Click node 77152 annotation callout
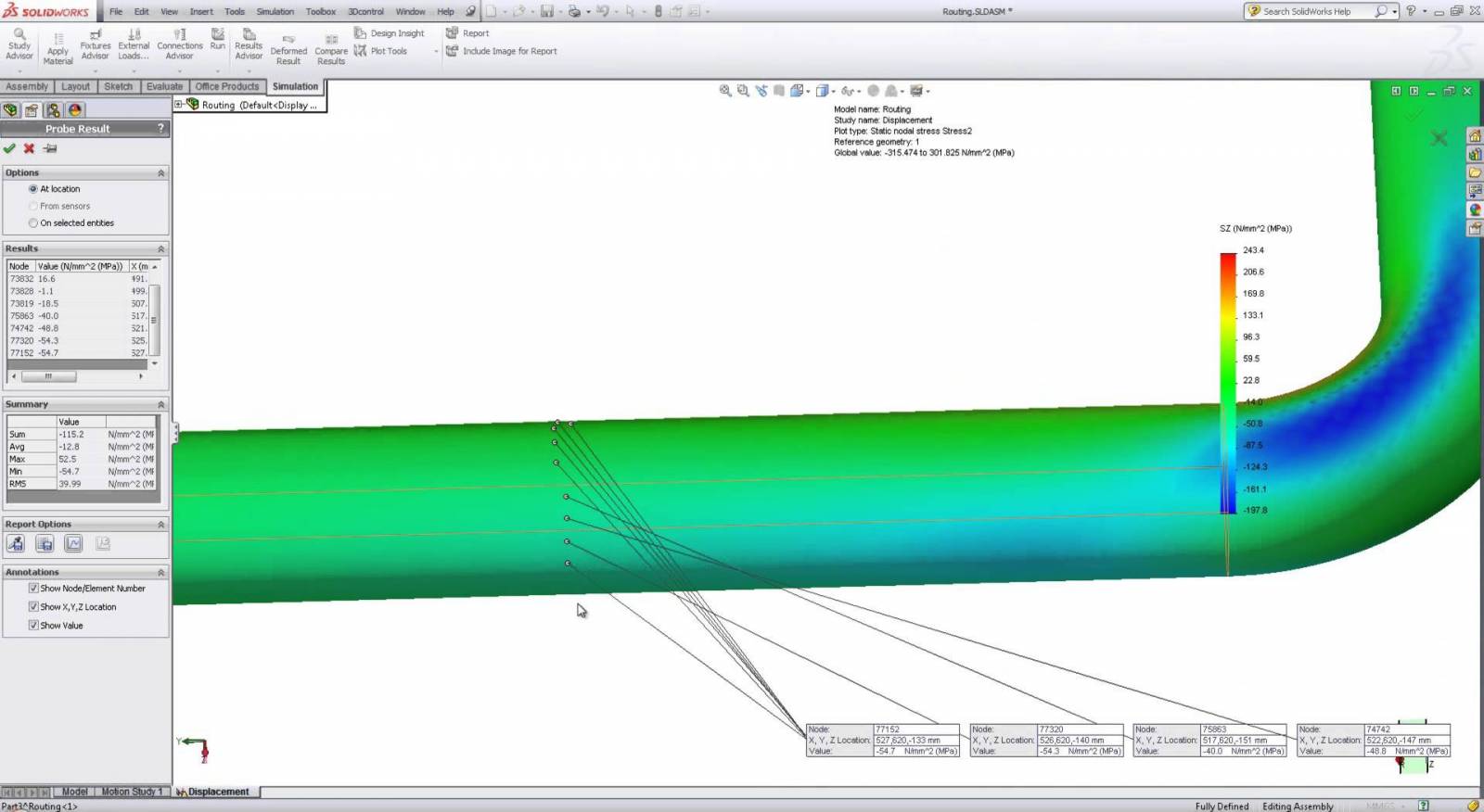 point(883,741)
